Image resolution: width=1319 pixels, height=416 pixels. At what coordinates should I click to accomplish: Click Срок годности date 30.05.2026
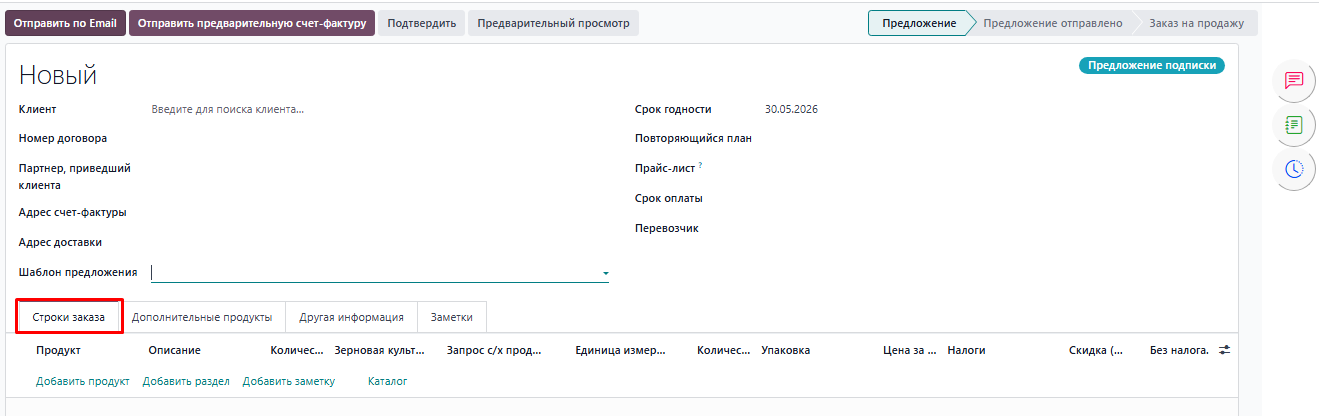pos(791,109)
